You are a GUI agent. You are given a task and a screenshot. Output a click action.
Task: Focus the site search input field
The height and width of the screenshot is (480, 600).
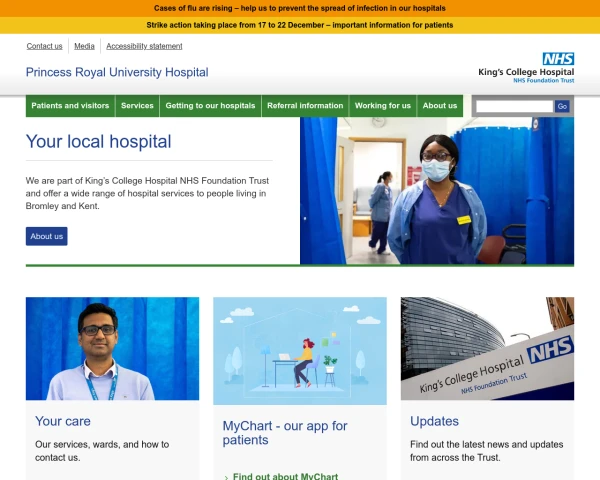(x=514, y=106)
